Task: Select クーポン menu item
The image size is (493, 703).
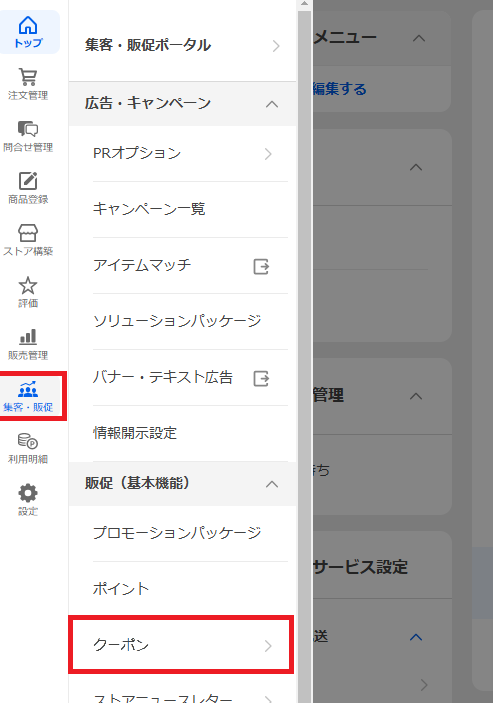Action: [182, 645]
